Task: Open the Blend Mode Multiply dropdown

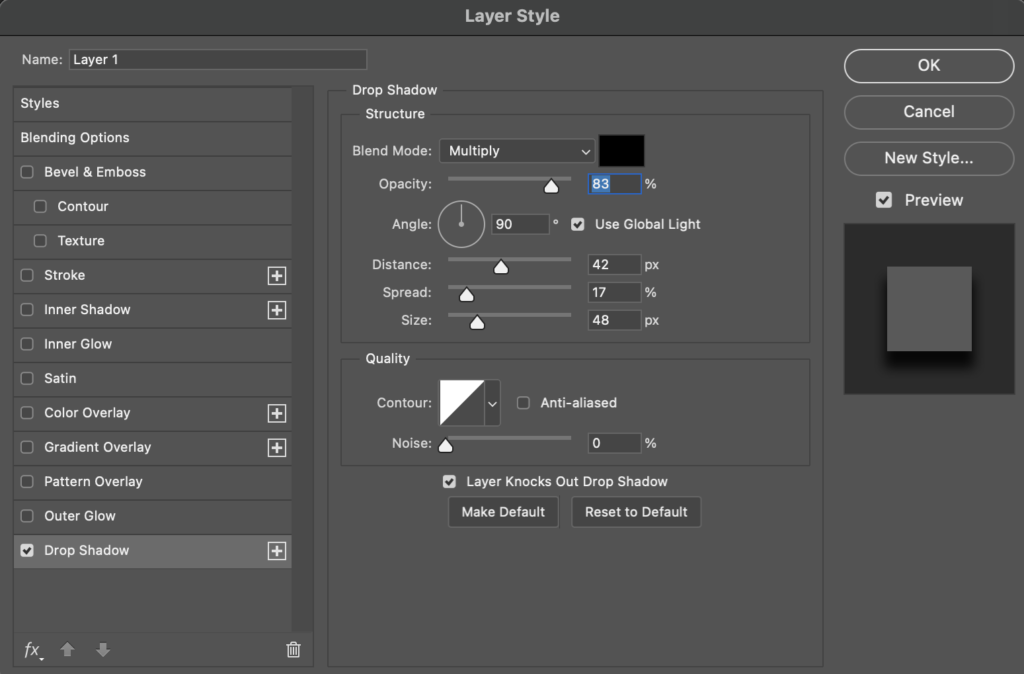Action: point(517,151)
